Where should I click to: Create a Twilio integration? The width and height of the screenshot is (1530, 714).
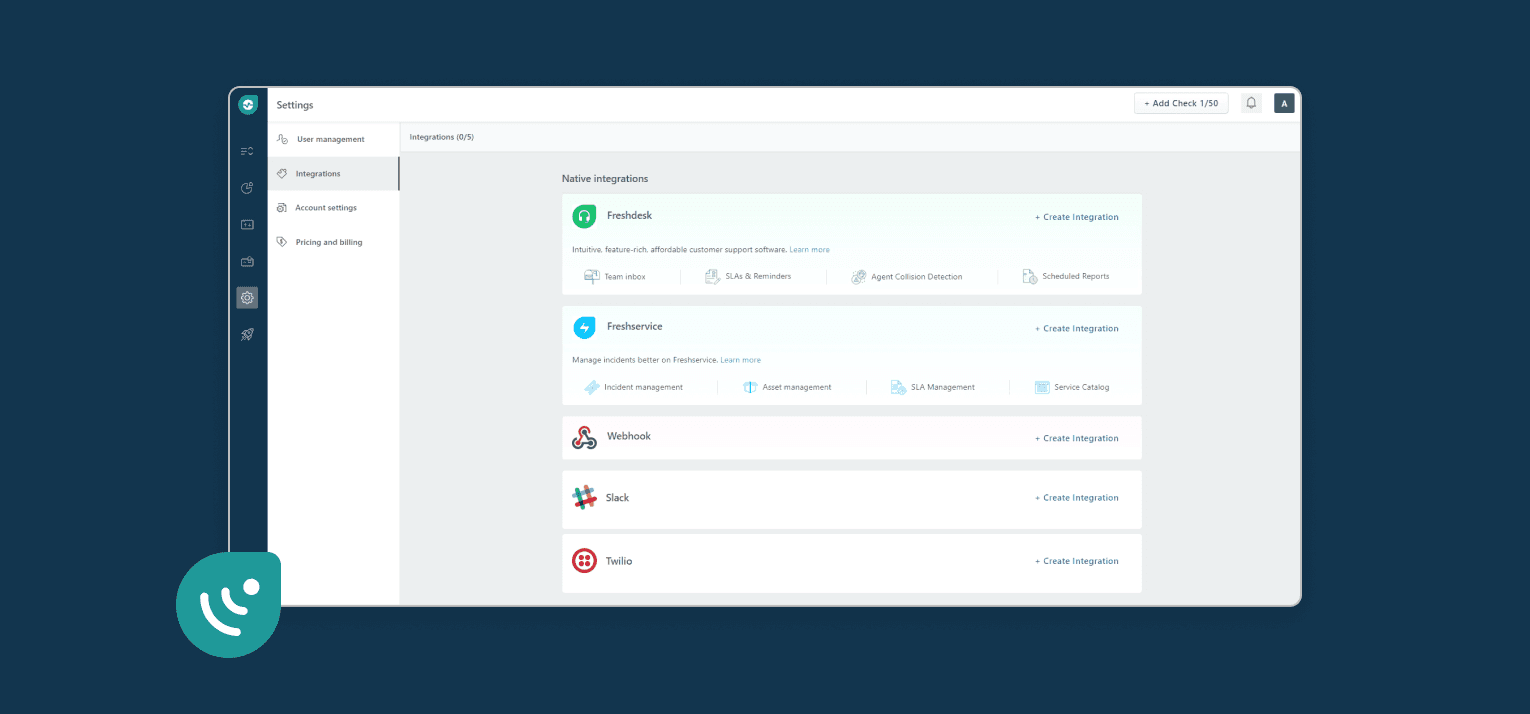click(x=1077, y=561)
